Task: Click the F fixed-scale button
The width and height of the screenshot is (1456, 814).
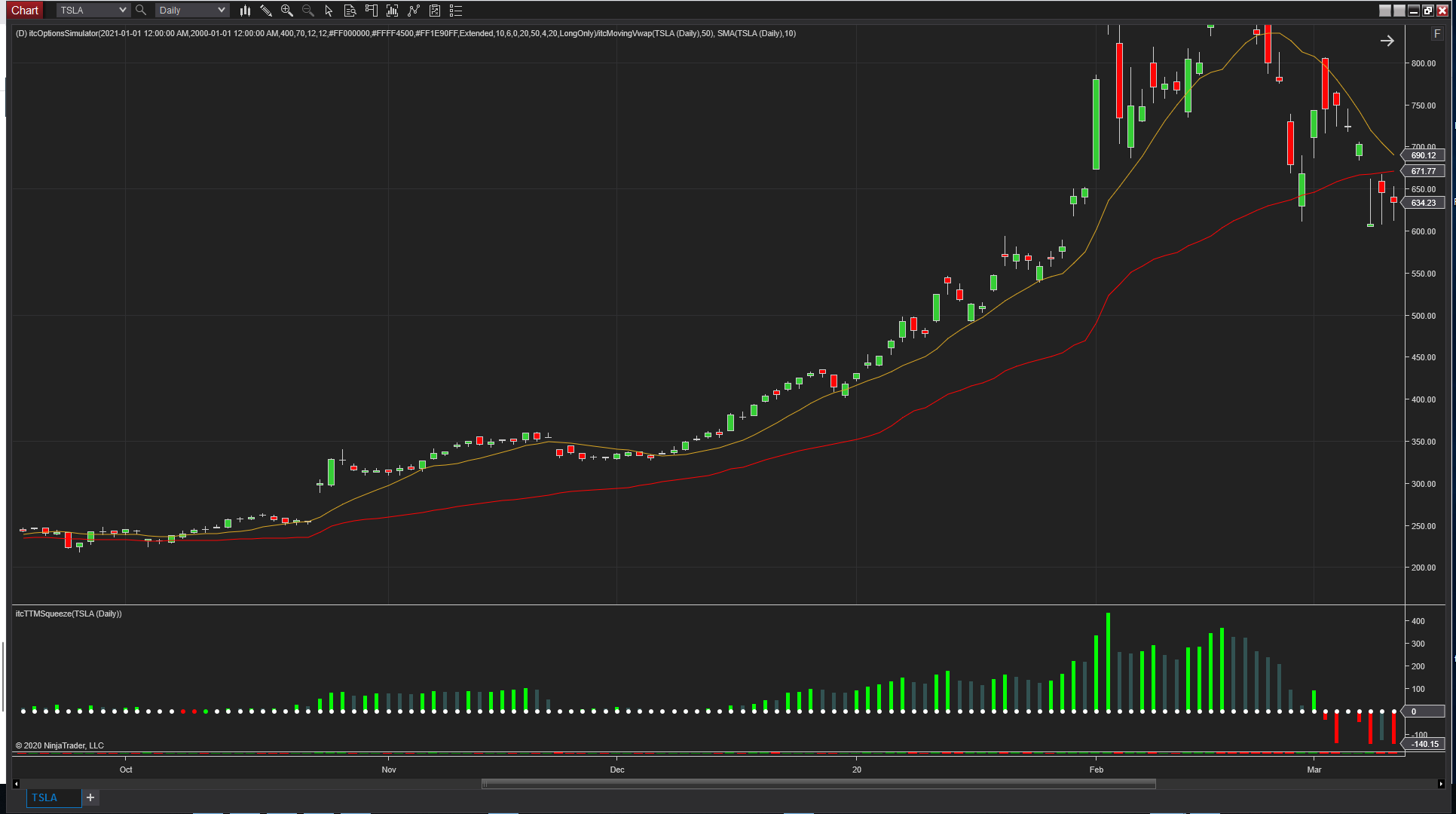Action: (1437, 34)
